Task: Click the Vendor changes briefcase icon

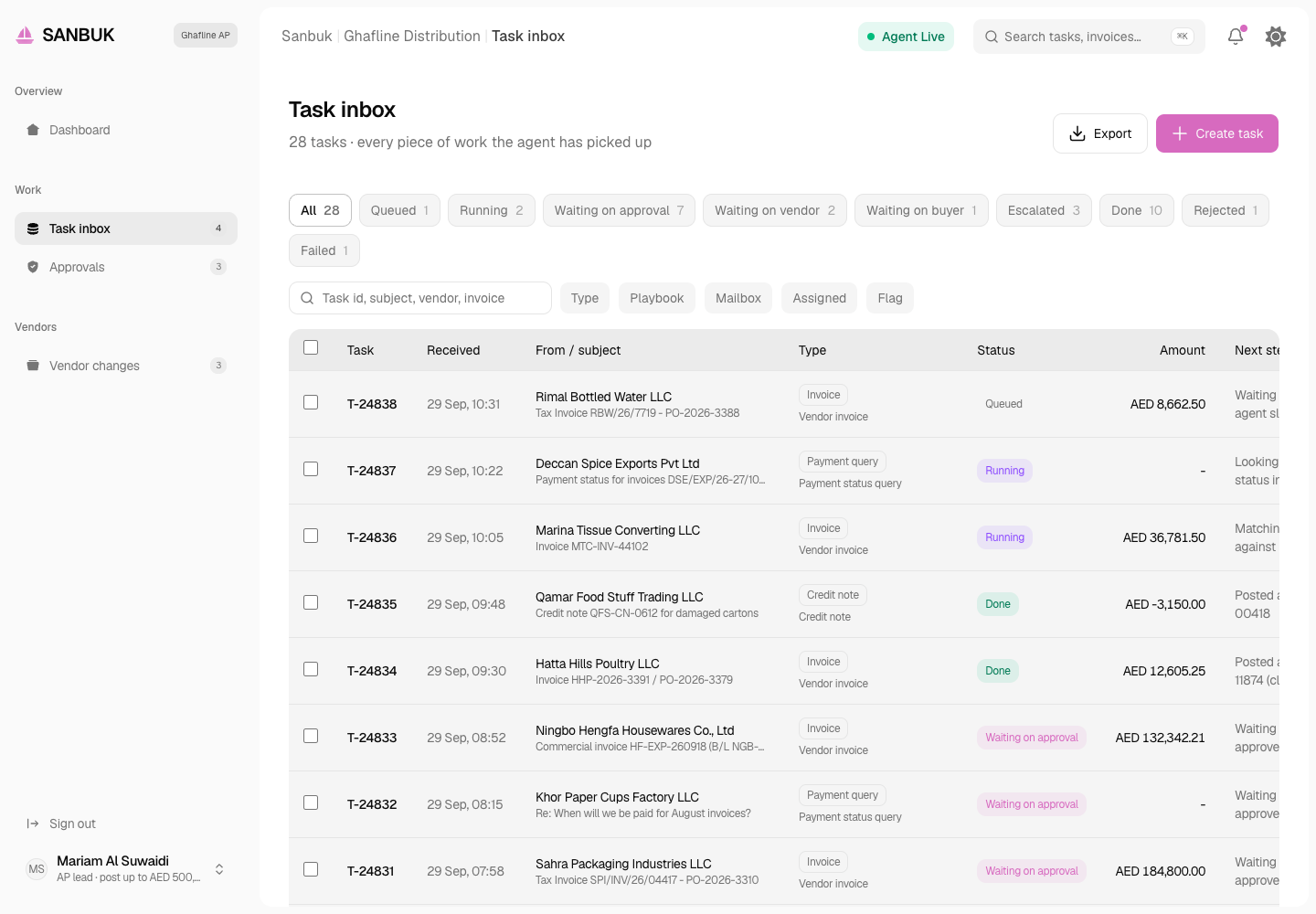Action: point(33,366)
